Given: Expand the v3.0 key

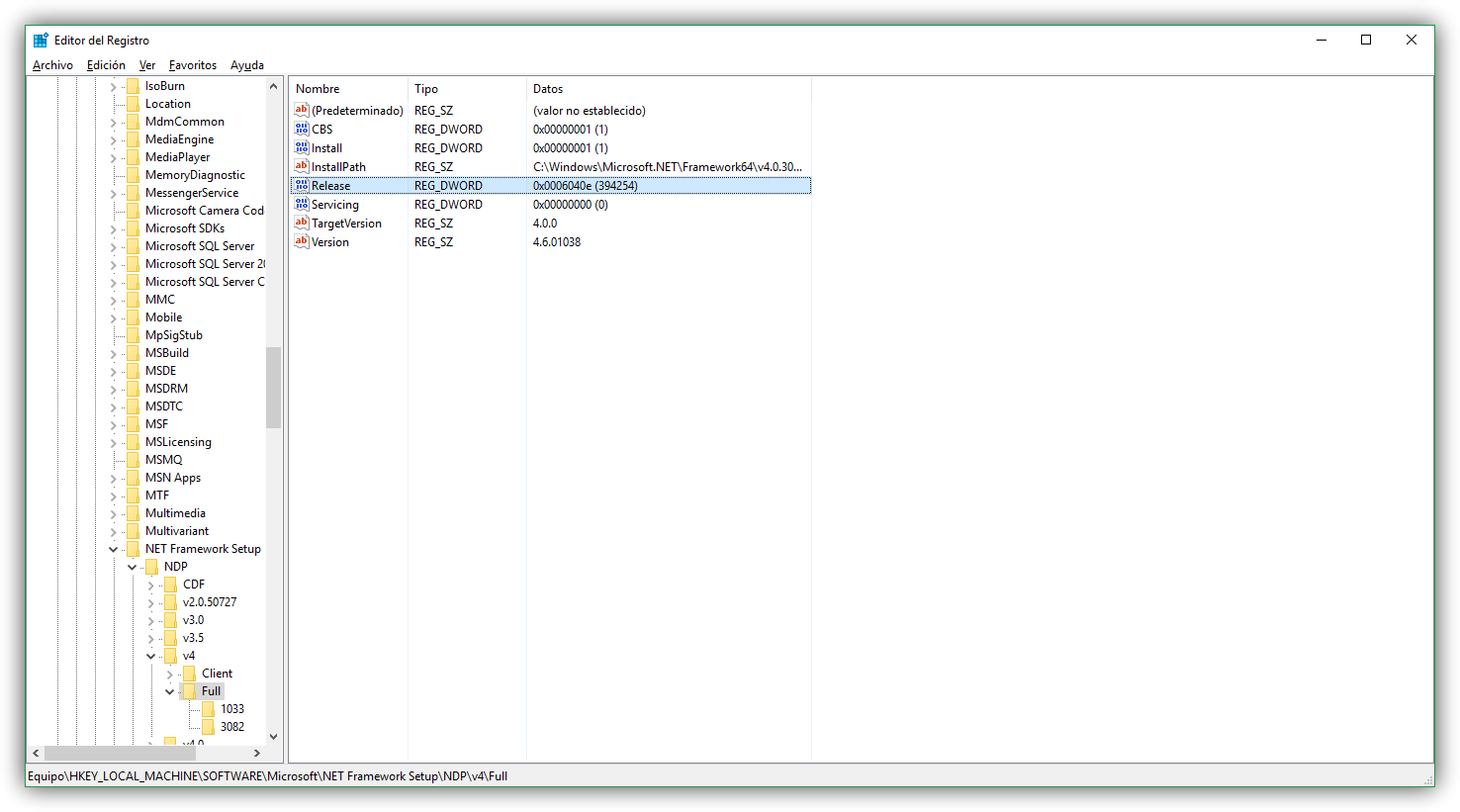Looking at the screenshot, I should pos(151,621).
